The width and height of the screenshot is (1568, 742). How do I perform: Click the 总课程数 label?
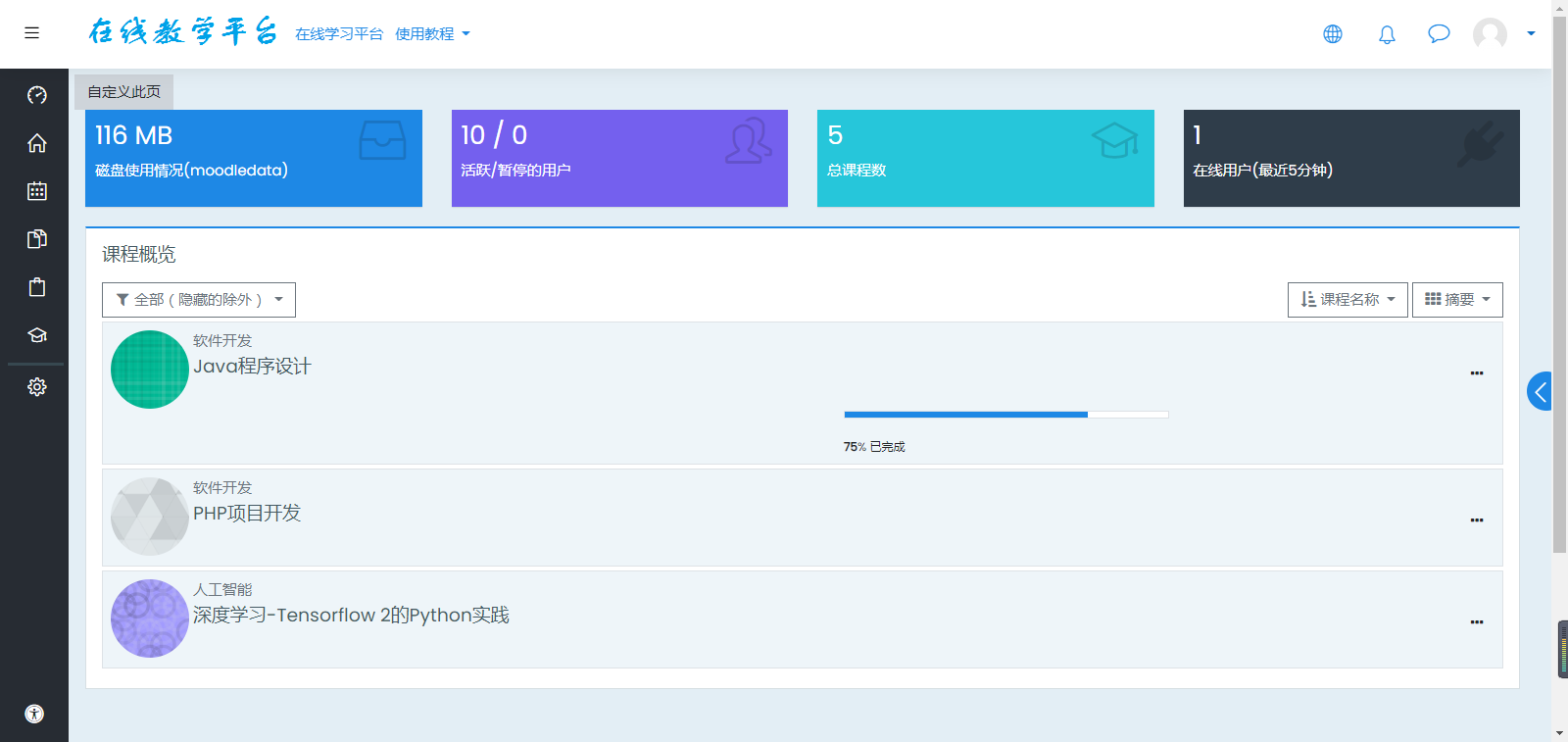[857, 171]
